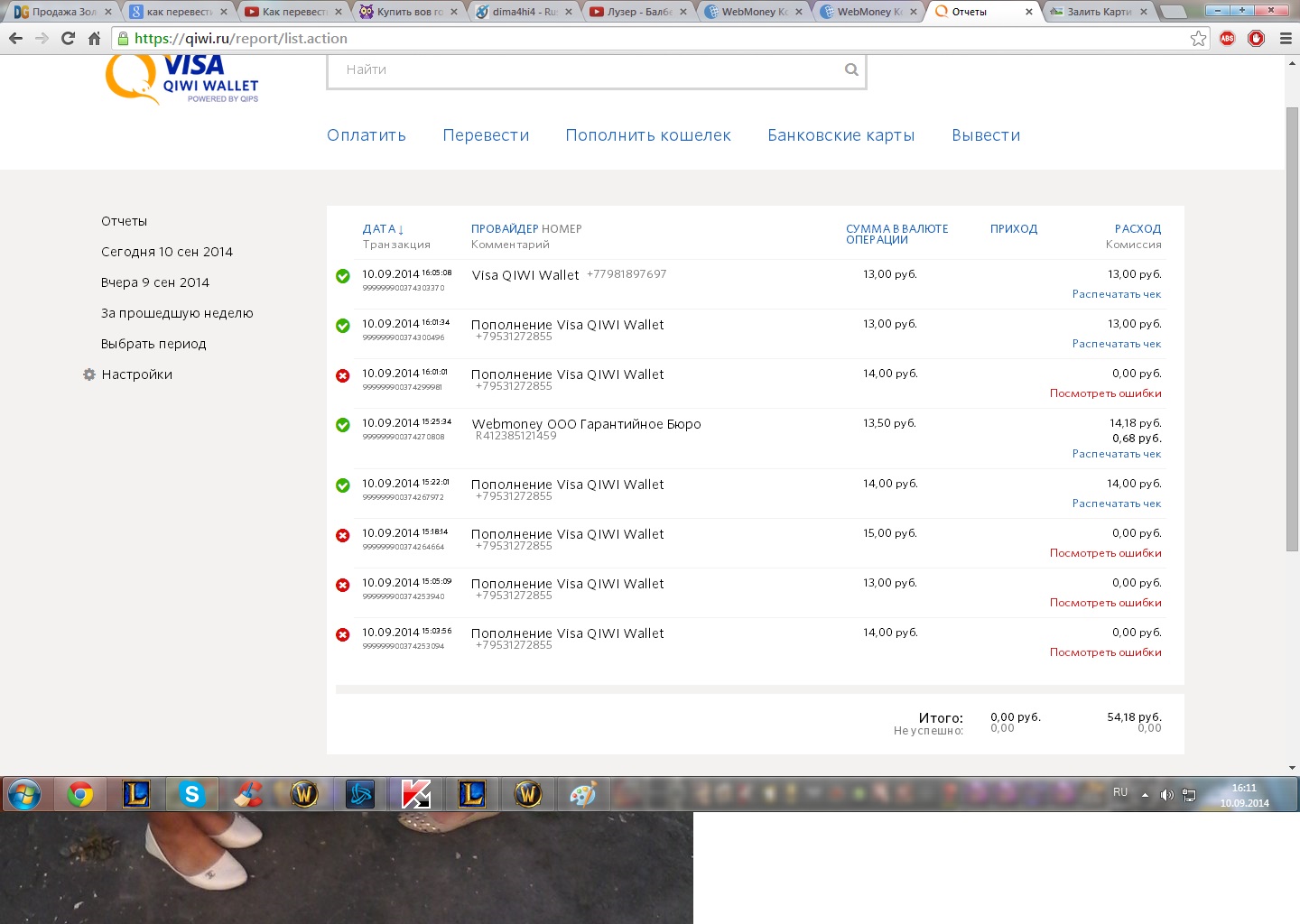This screenshot has height=924, width=1300.
Task: Switch to the 'Продажа Зол' tab
Action: [x=63, y=12]
